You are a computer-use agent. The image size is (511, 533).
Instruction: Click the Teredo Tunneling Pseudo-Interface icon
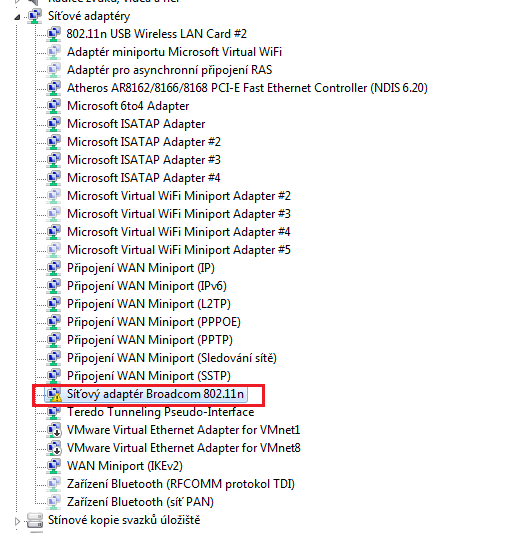click(x=54, y=412)
